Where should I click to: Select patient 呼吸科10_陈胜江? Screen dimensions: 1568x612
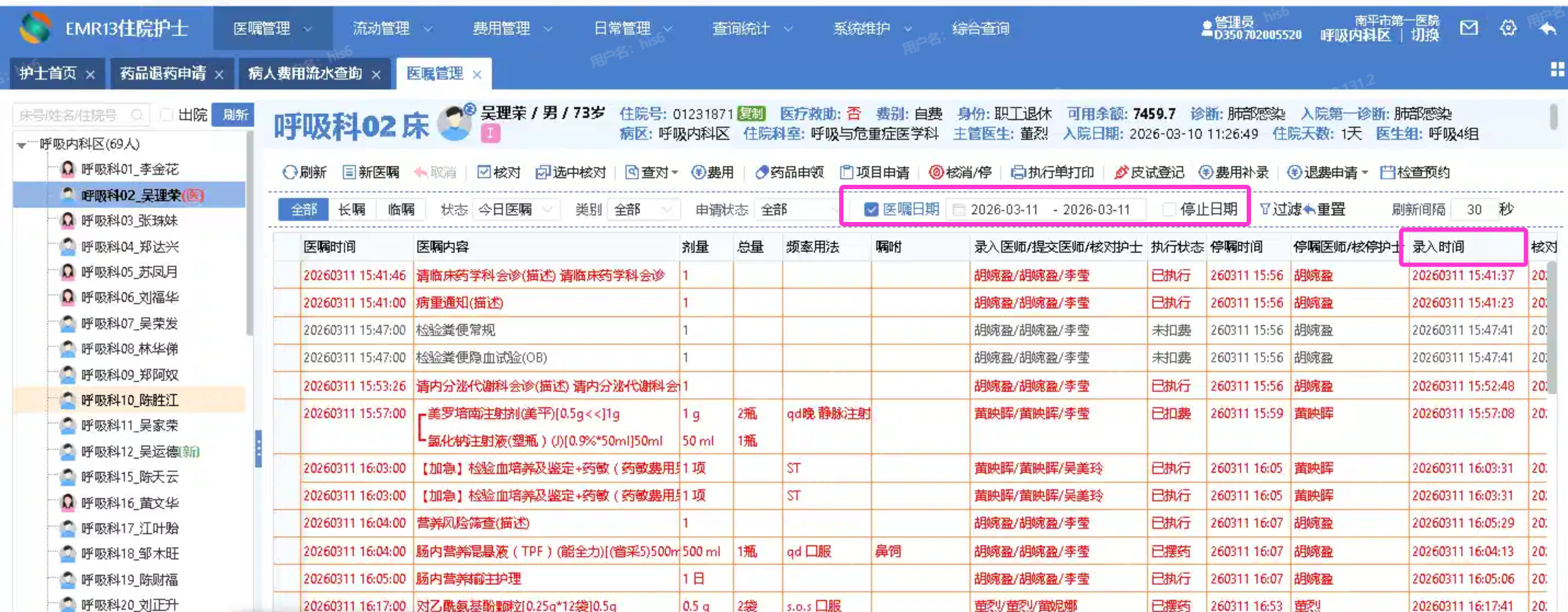point(130,400)
